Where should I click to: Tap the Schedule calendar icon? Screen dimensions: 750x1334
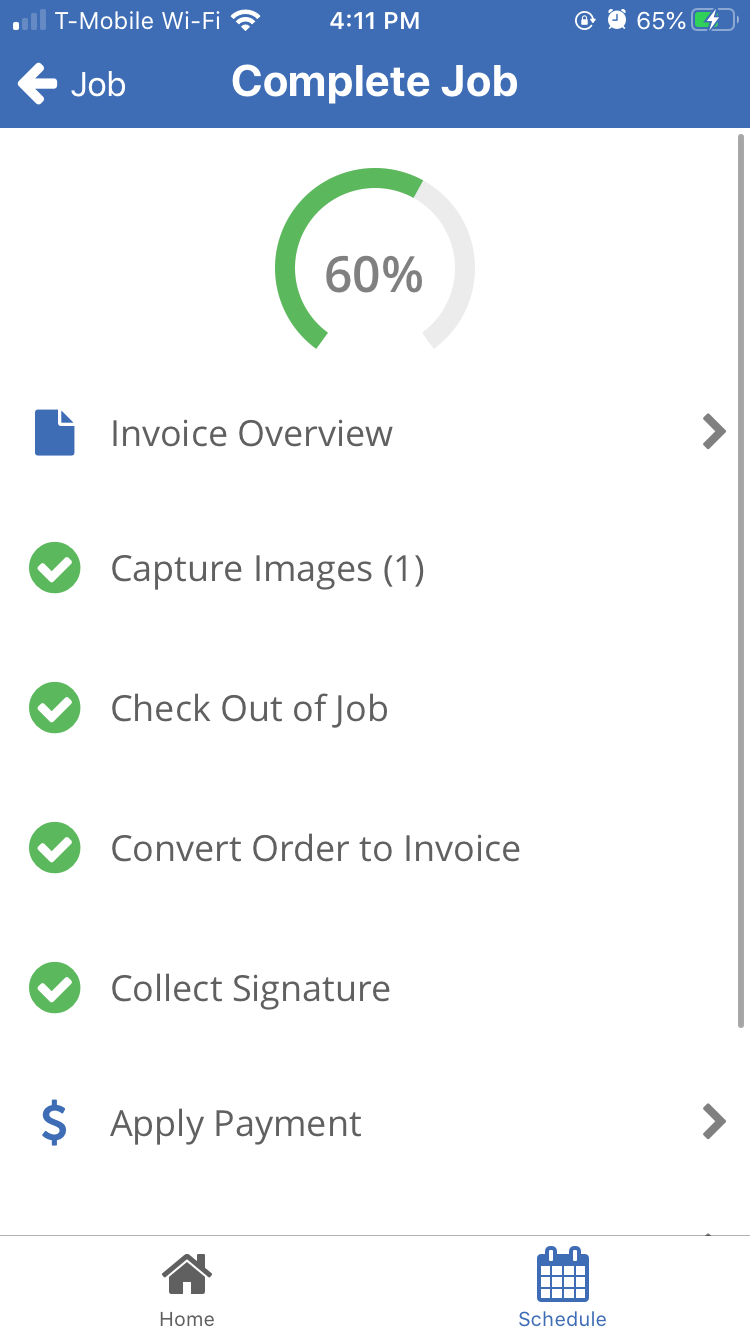[x=563, y=1275]
